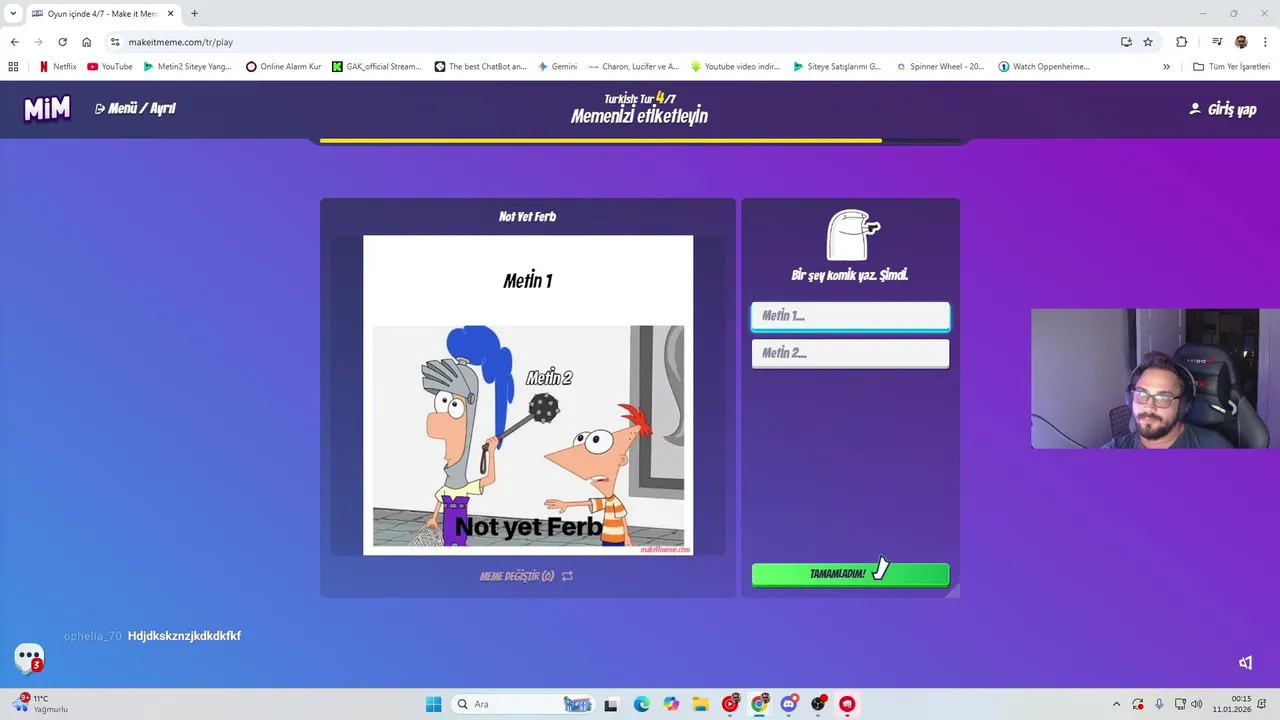Screen dimensions: 1280x720
Task: Open Spinner Wheel bookmark
Action: pyautogui.click(x=940, y=67)
